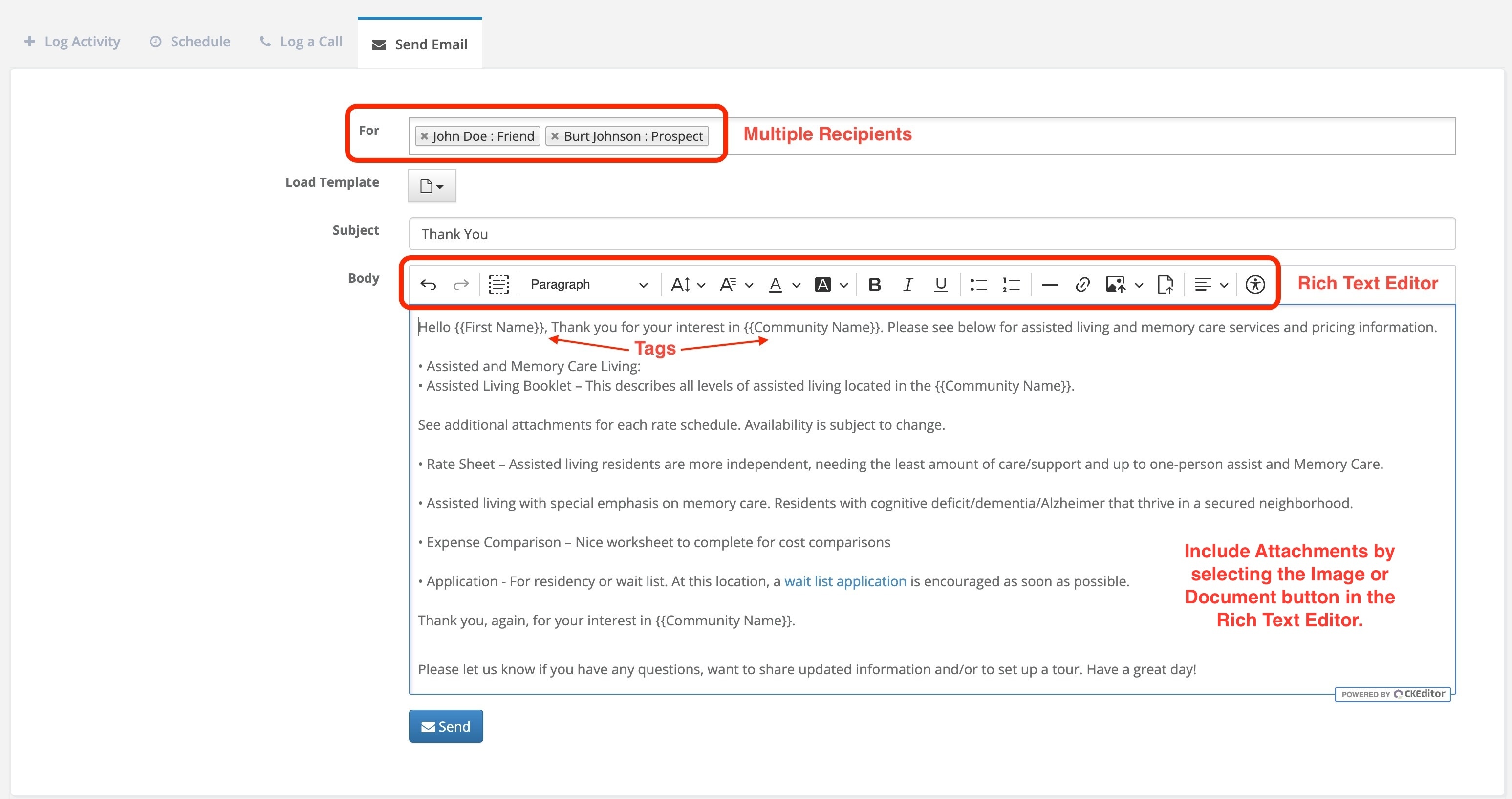1512x799 pixels.
Task: Toggle Italic formatting
Action: pos(907,285)
